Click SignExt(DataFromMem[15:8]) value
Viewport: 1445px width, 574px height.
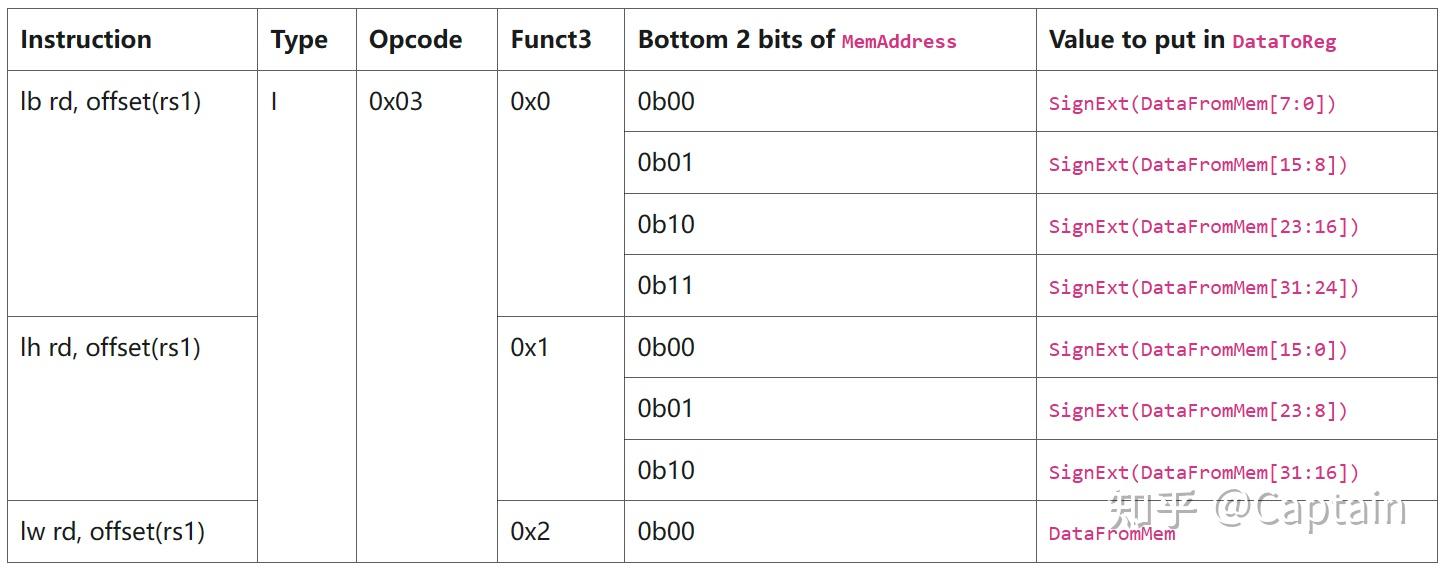point(1198,165)
